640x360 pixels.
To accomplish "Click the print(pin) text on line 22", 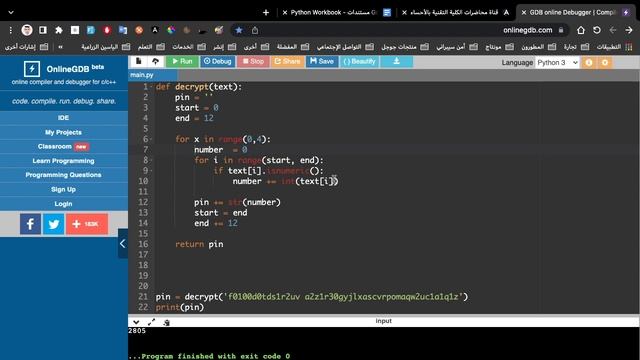I will tap(180, 307).
